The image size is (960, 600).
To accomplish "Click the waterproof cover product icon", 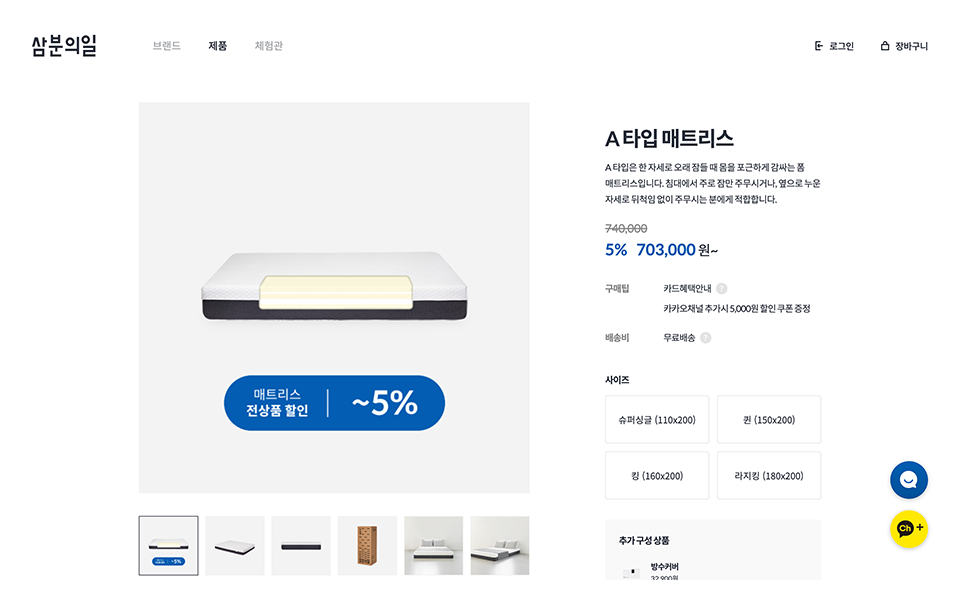I will click(x=631, y=572).
